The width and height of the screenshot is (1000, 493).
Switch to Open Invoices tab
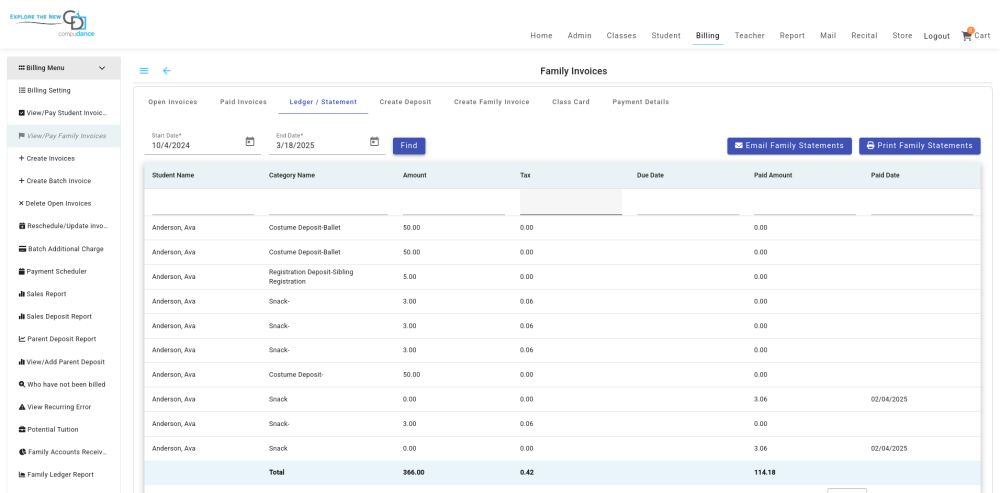173,102
